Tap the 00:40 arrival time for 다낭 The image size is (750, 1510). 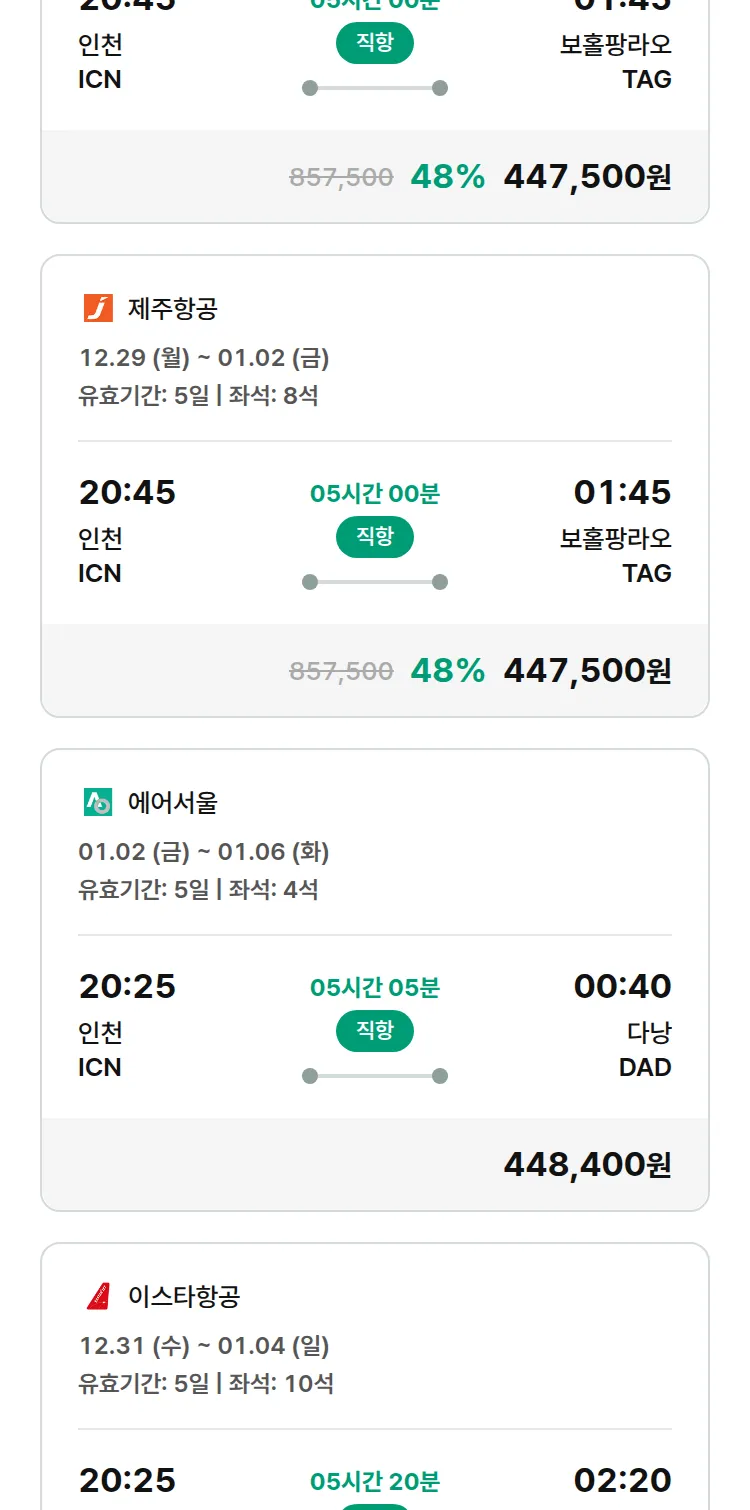click(622, 987)
